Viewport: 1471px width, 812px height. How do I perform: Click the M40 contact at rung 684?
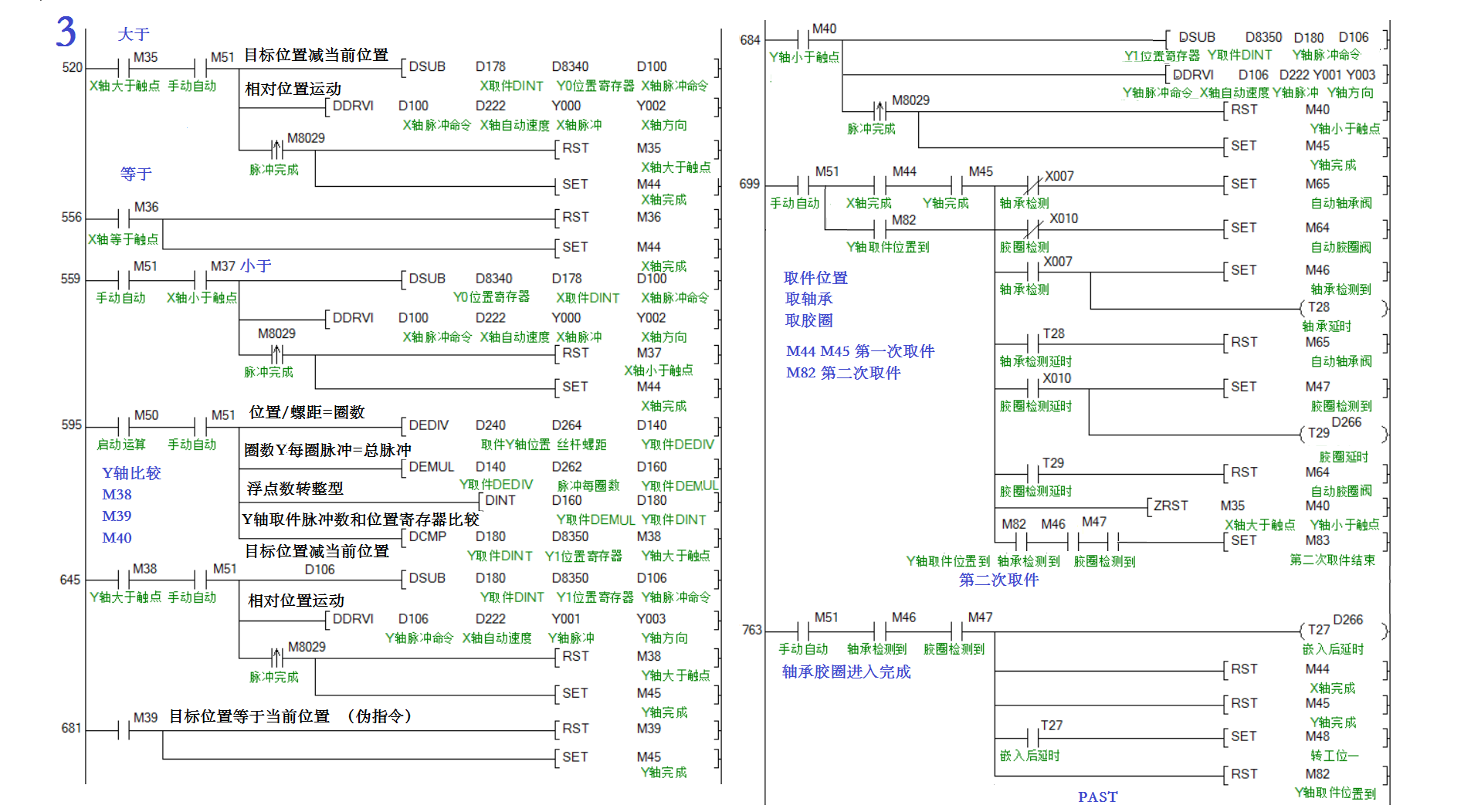(802, 39)
